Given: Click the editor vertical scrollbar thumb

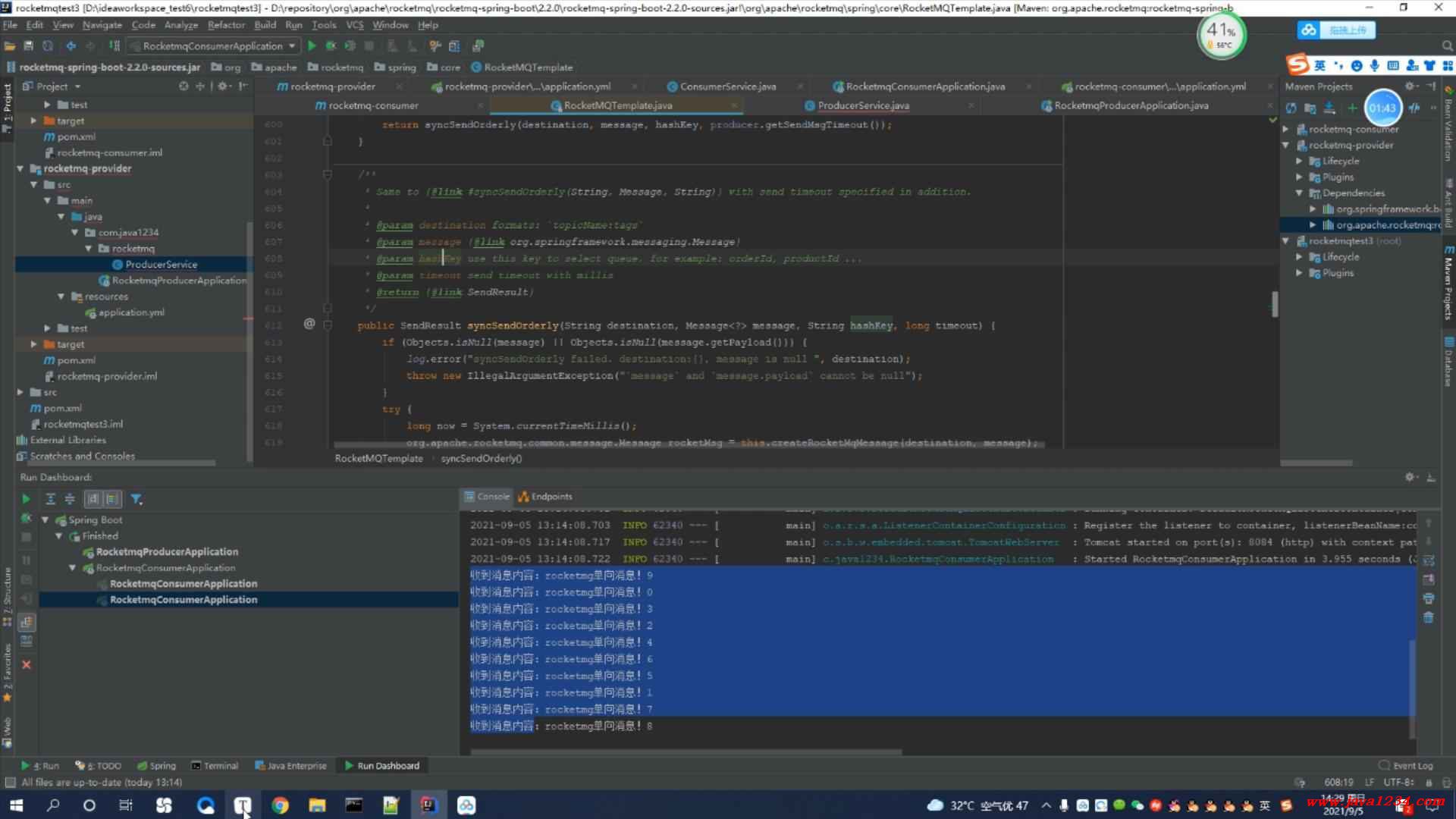Looking at the screenshot, I should [1275, 305].
